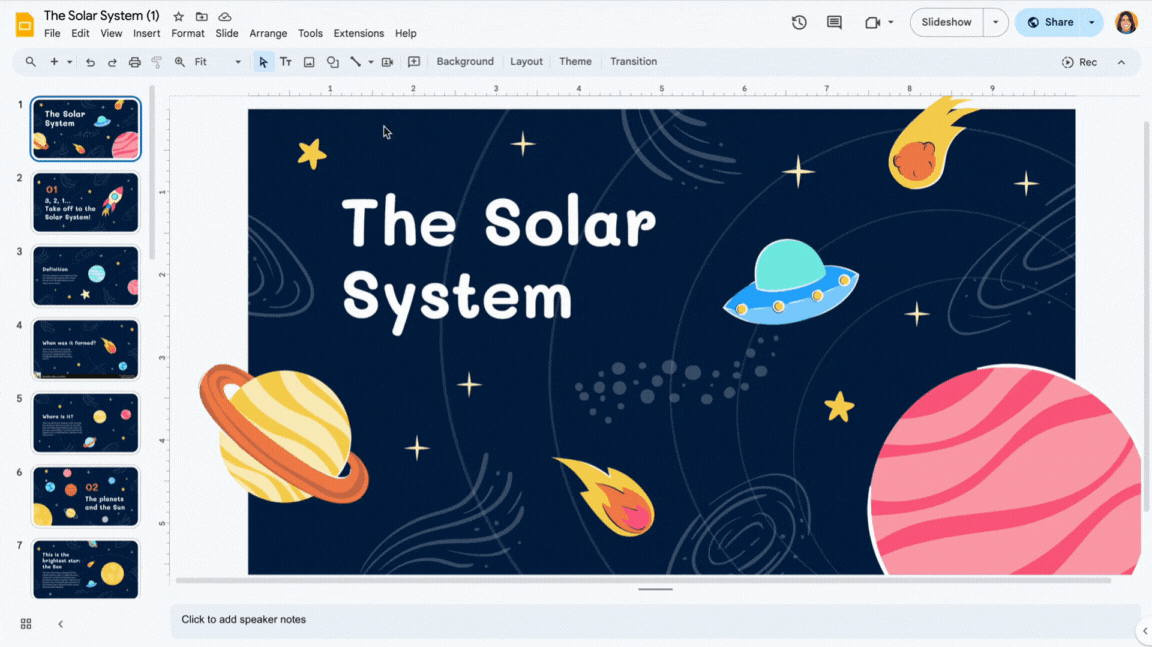Screen dimensions: 1152x647
Task: Open the Format menu
Action: (187, 34)
